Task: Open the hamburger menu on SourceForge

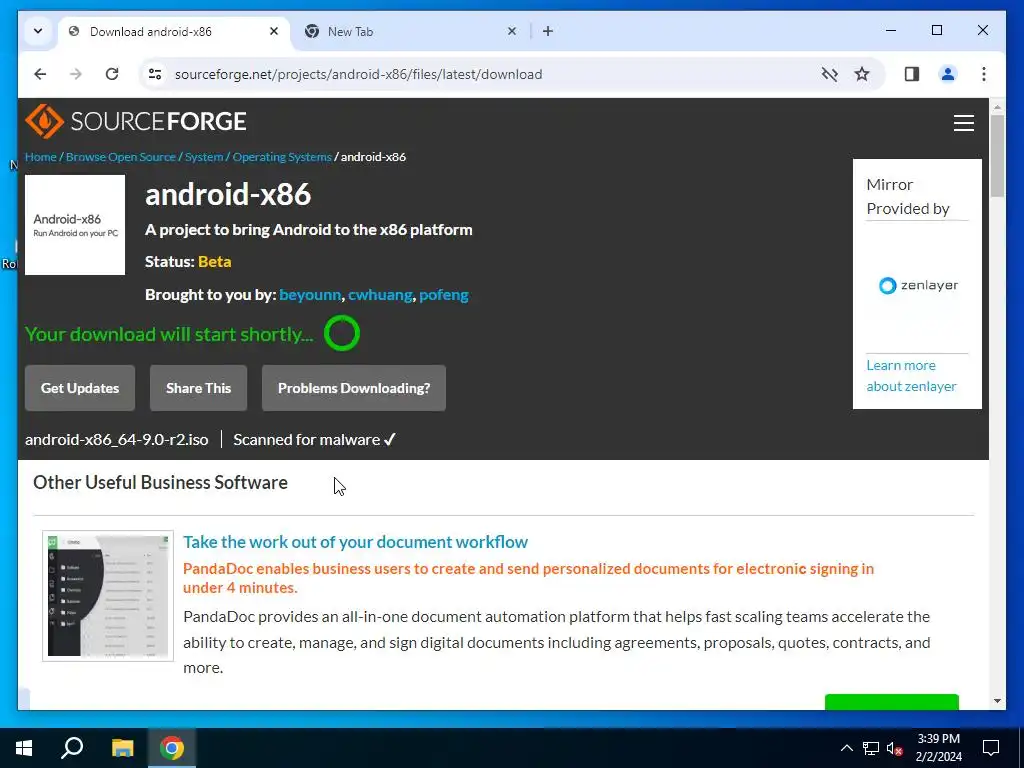Action: pos(963,123)
